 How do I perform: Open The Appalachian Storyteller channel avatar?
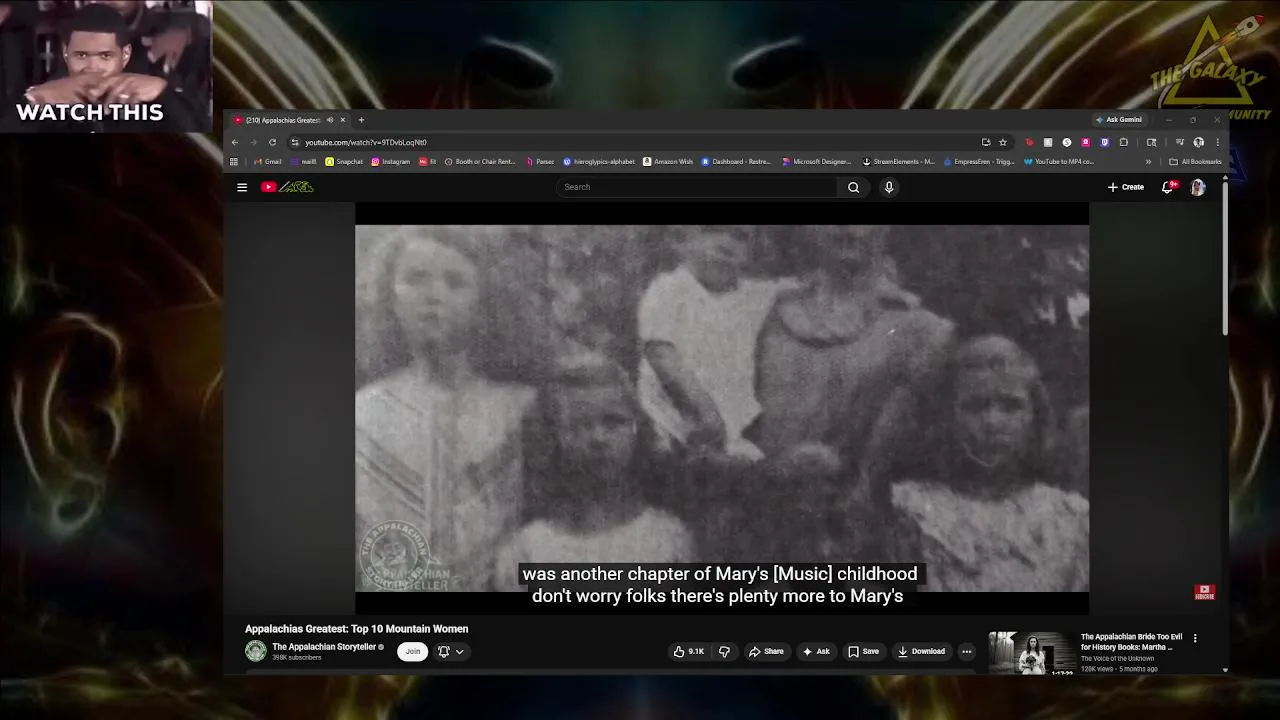click(256, 651)
